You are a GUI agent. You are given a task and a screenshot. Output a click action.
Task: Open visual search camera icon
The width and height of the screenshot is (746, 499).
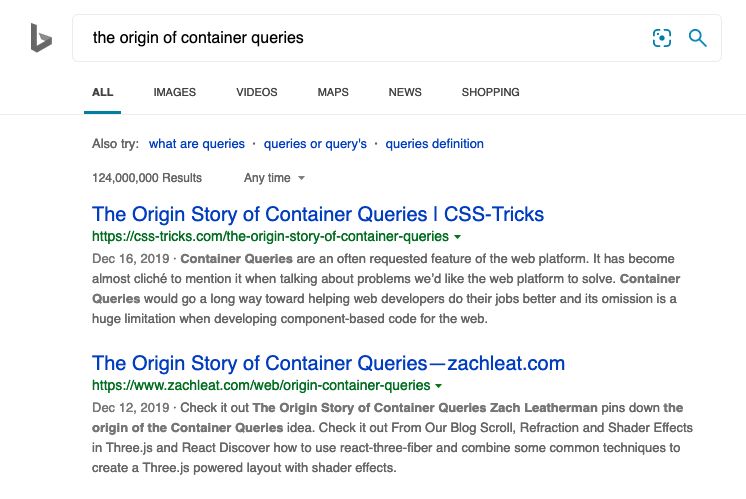[662, 38]
